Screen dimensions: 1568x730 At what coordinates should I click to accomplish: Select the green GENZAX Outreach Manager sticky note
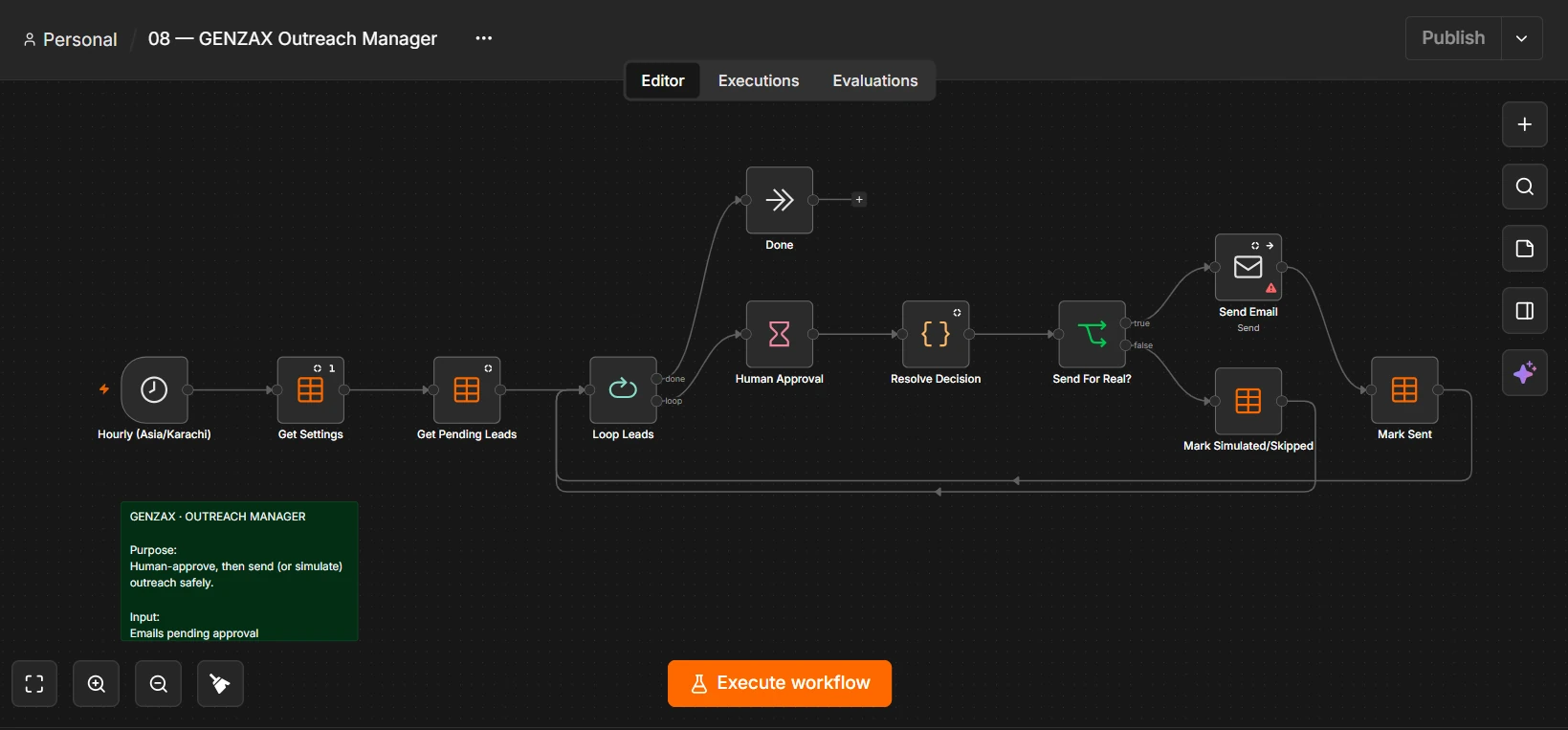pyautogui.click(x=239, y=571)
